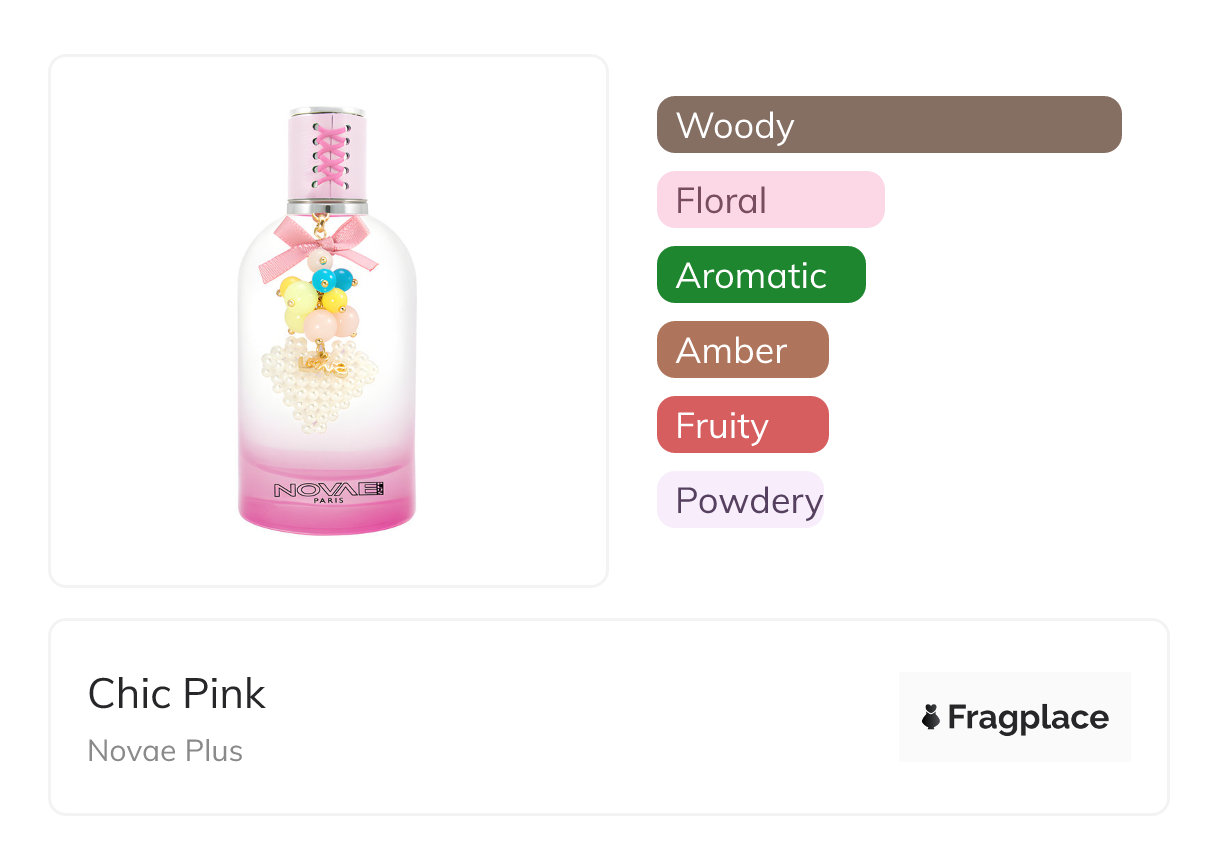The image size is (1218, 864).
Task: Click the silver collar ring under the cap
Action: [327, 206]
